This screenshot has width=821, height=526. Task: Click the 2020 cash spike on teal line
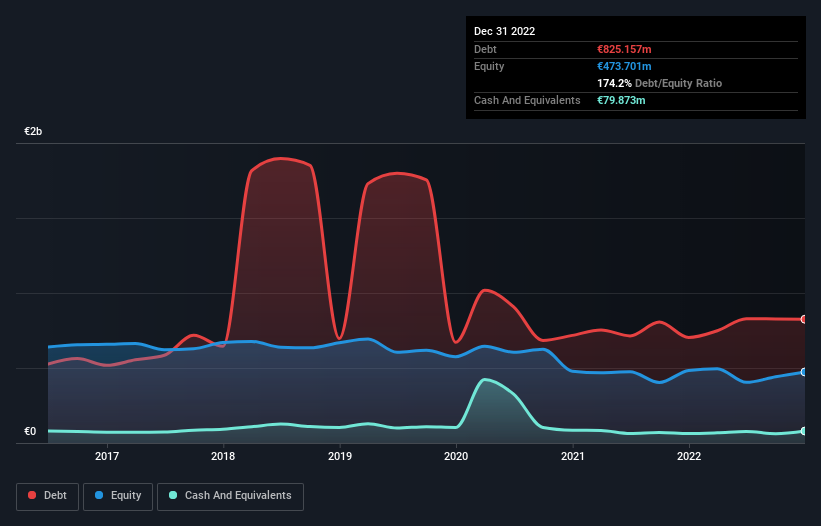(x=485, y=379)
